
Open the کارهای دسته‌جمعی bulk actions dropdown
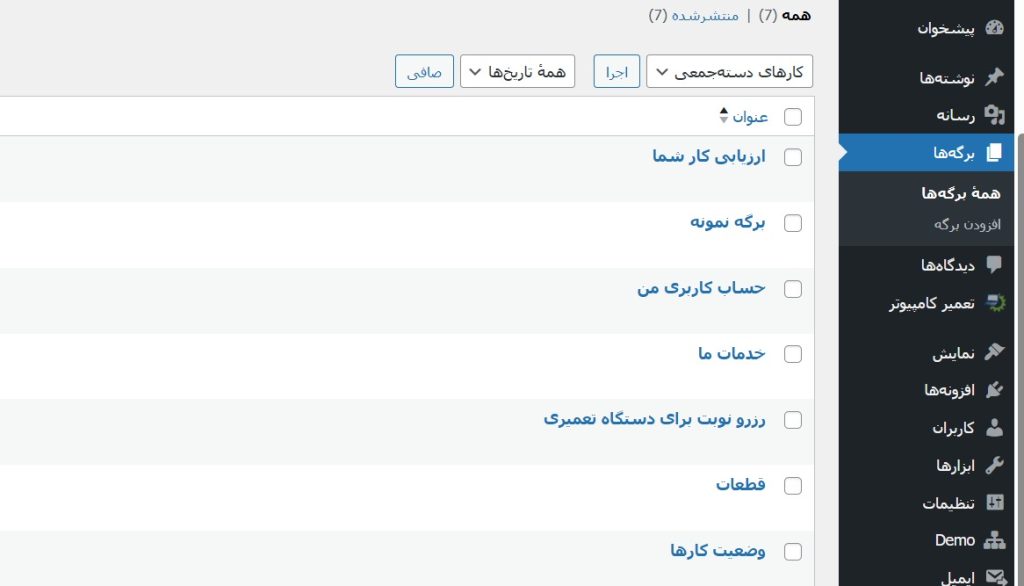pyautogui.click(x=729, y=71)
